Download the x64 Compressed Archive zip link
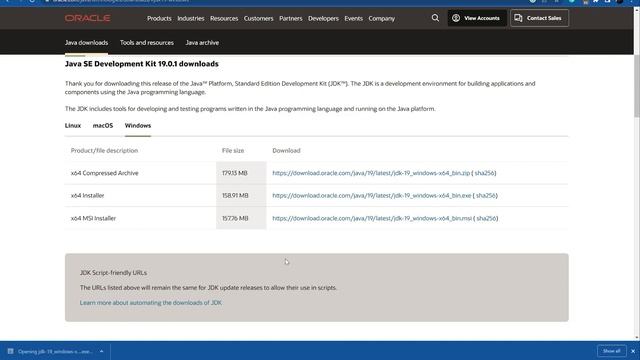 [x=371, y=173]
